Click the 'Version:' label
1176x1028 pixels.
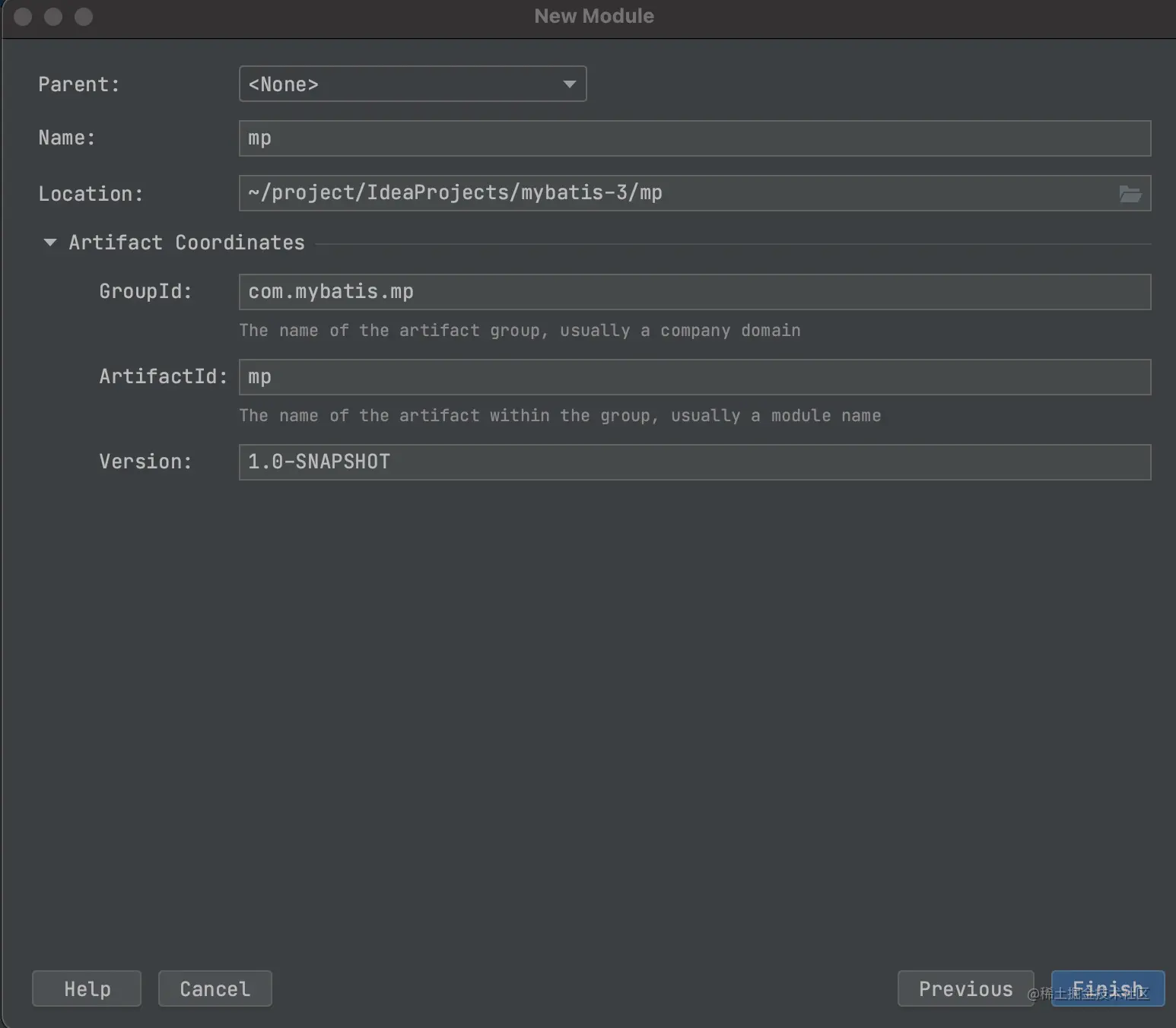point(145,462)
